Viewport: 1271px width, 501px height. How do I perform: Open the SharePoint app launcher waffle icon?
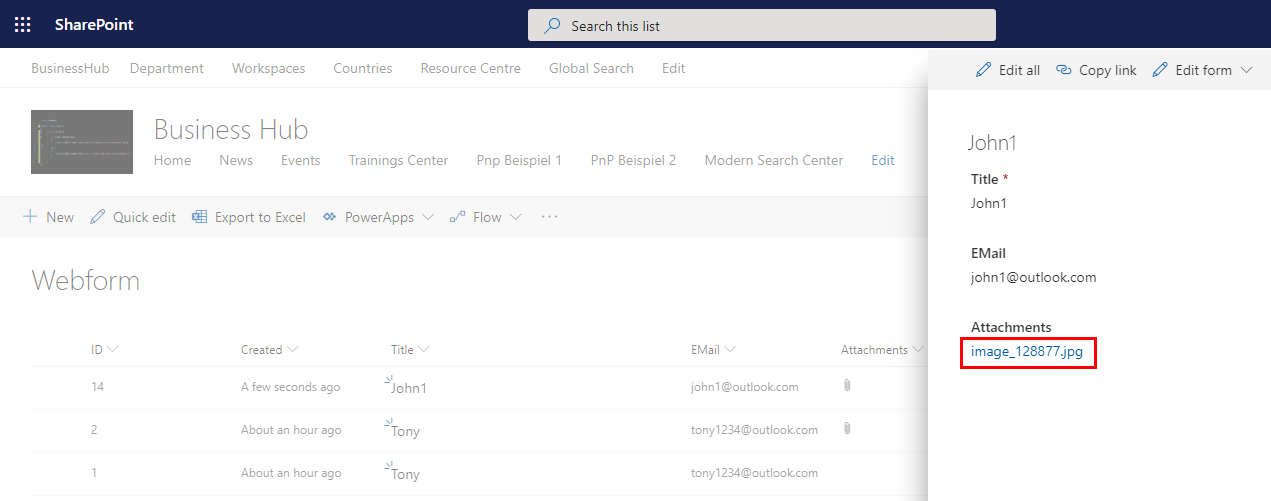pyautogui.click(x=22, y=24)
